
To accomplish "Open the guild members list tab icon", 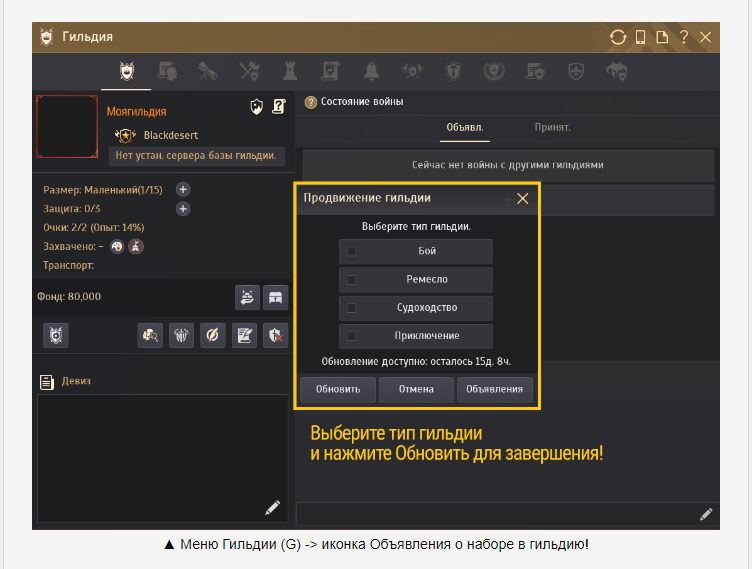I will click(167, 71).
